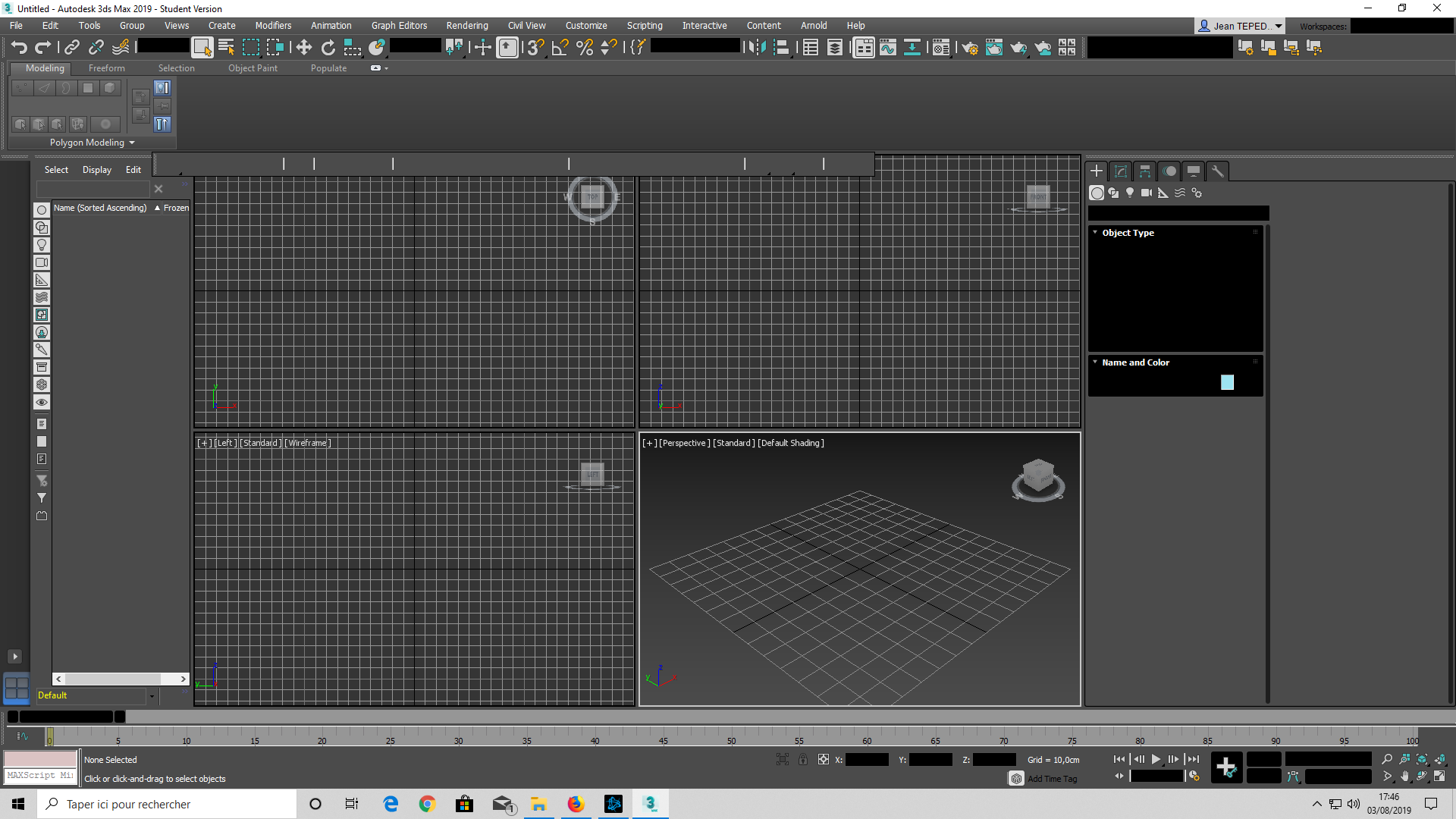
Task: Click the Undo arrow icon
Action: (19, 47)
